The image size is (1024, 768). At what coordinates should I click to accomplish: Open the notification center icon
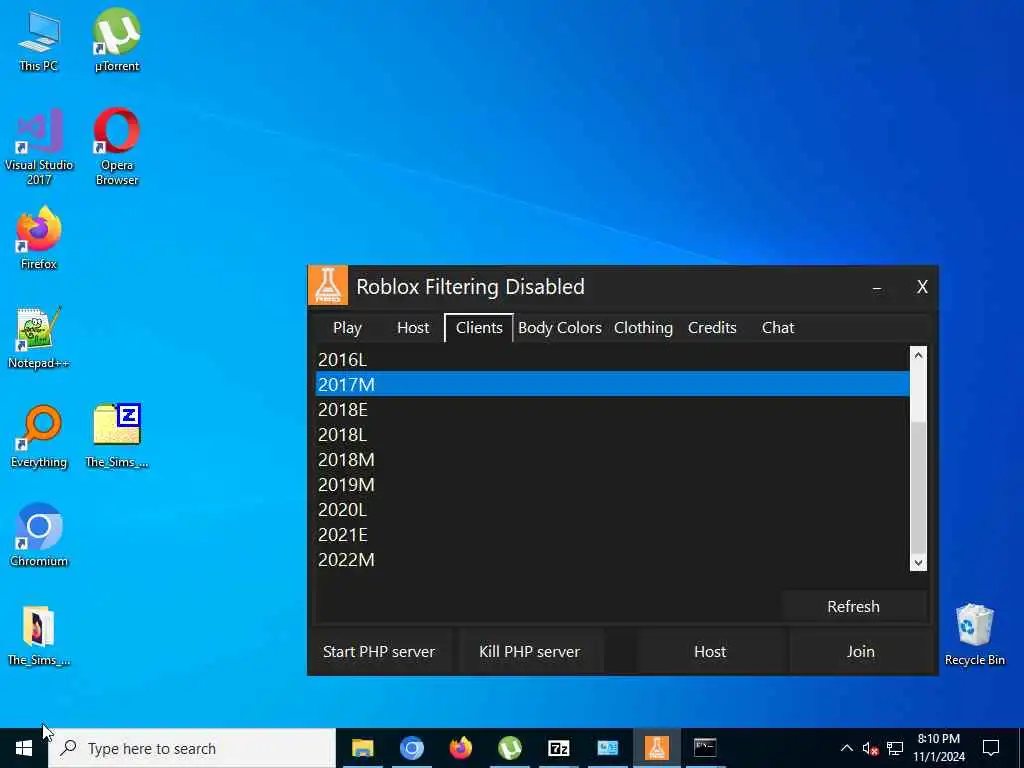(991, 748)
